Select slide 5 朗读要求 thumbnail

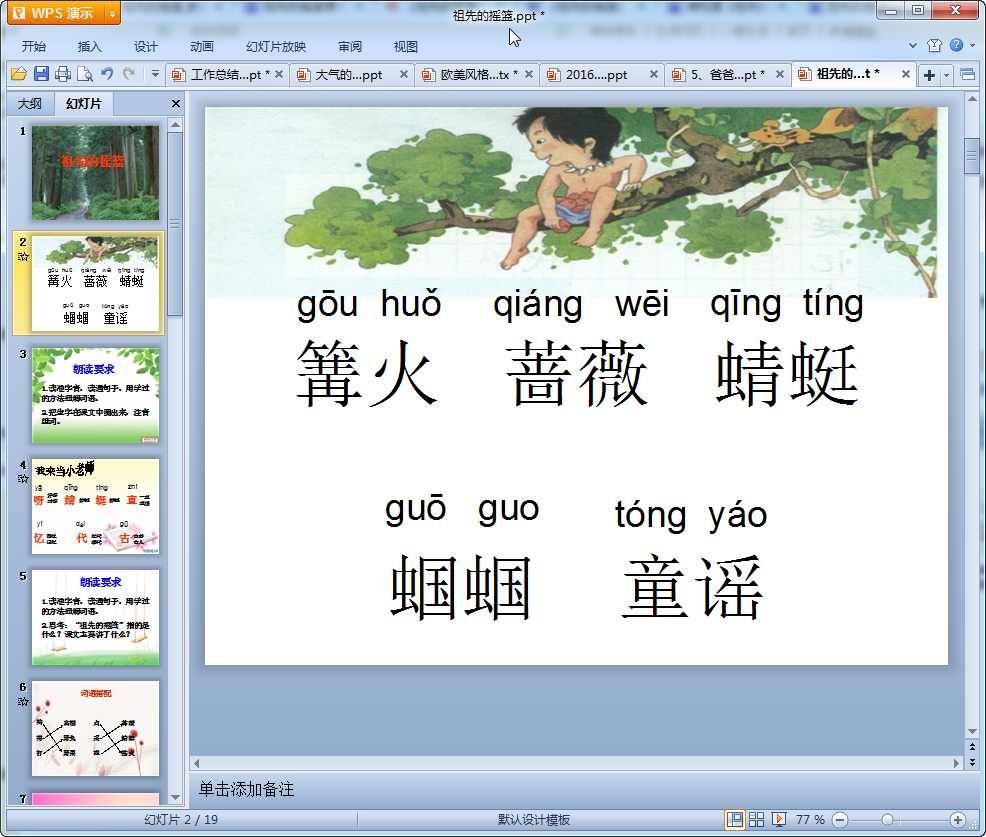[96, 618]
